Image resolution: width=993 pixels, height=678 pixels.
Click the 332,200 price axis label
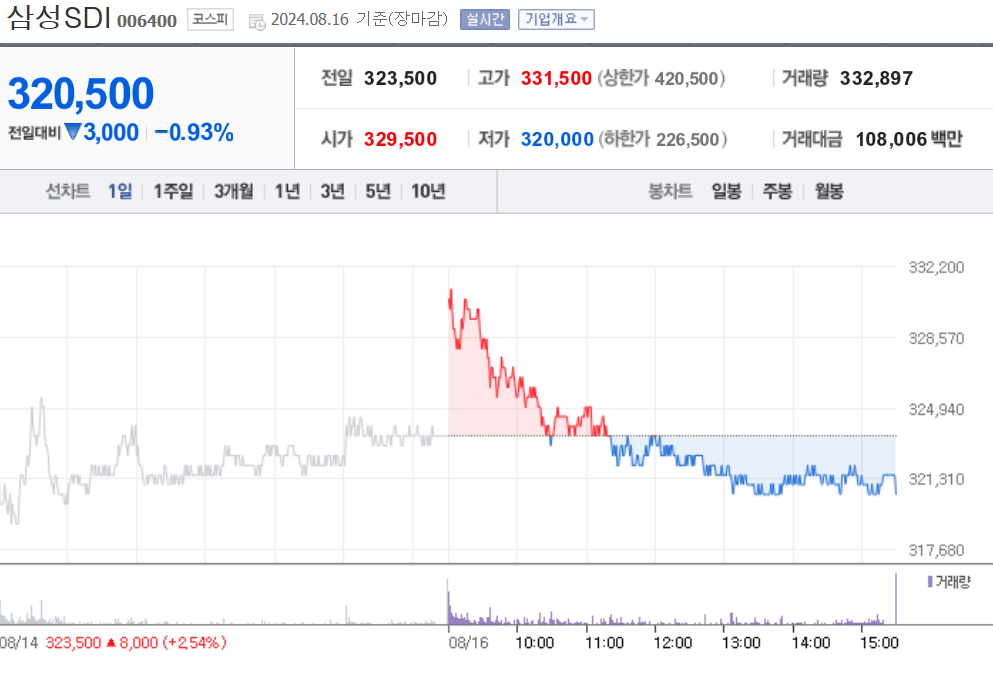936,267
